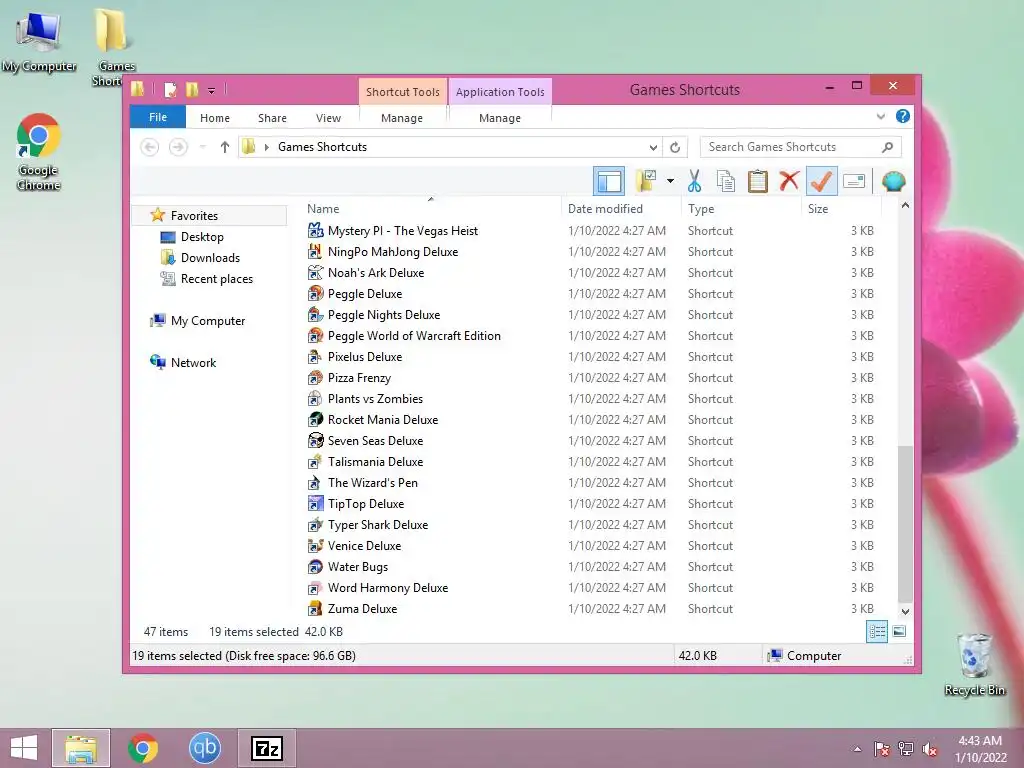The image size is (1024, 768).
Task: Click the blue shell icon in toolbar
Action: coord(893,181)
